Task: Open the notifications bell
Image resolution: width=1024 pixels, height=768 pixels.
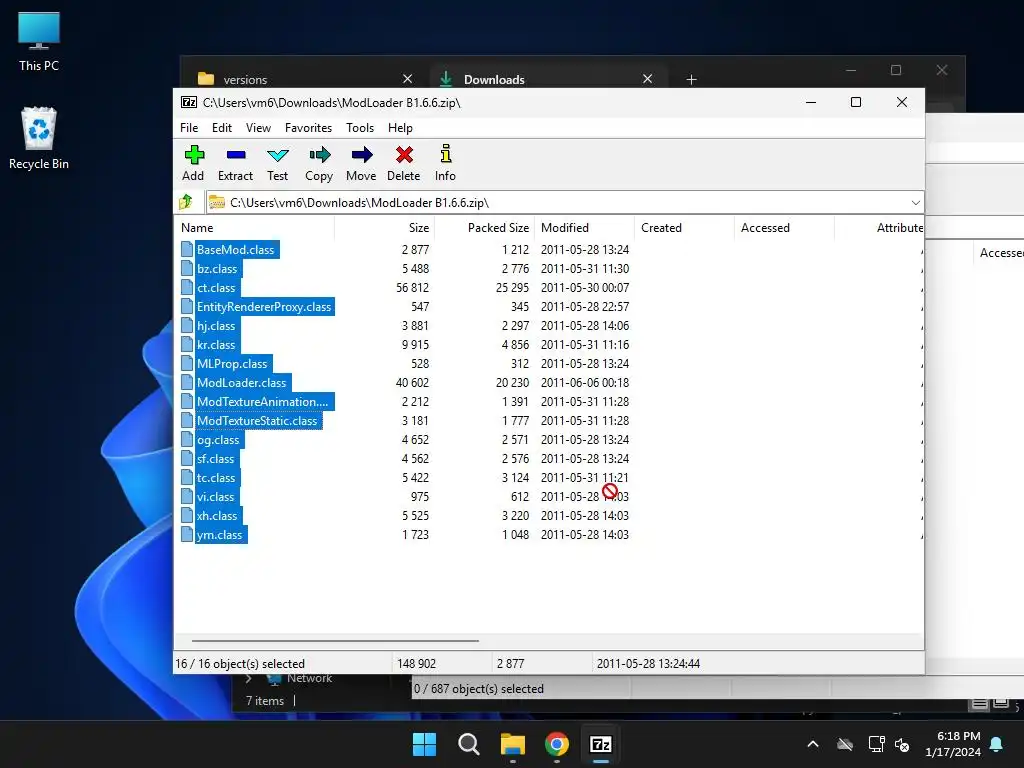Action: (997, 744)
